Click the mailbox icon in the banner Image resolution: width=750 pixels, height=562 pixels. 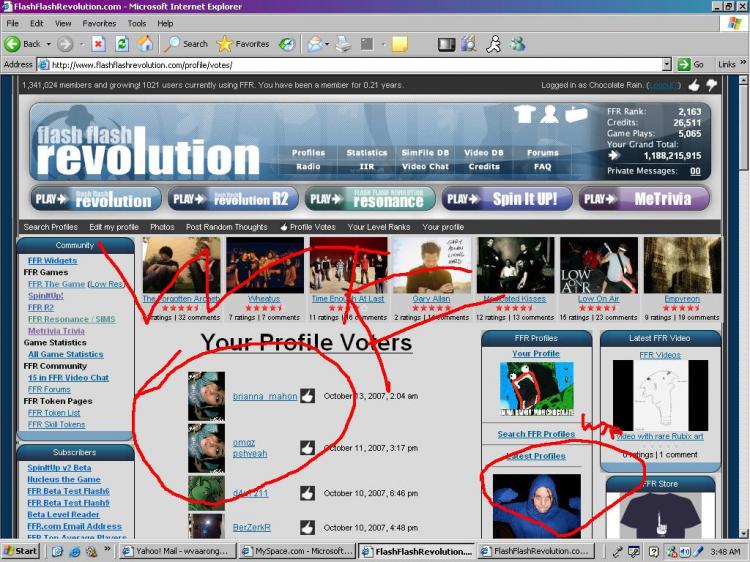[x=576, y=115]
